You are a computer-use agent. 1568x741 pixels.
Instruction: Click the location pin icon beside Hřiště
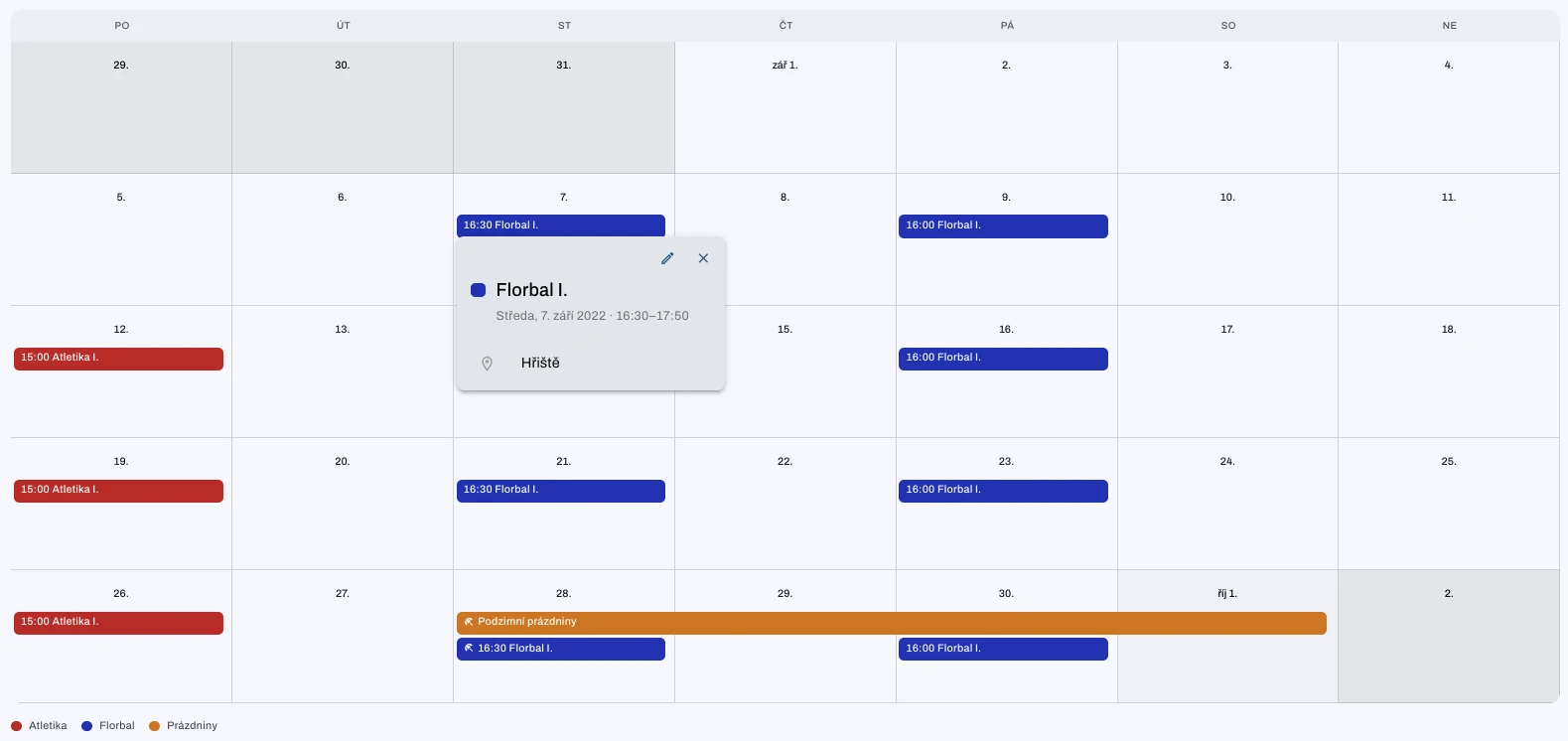(x=487, y=364)
